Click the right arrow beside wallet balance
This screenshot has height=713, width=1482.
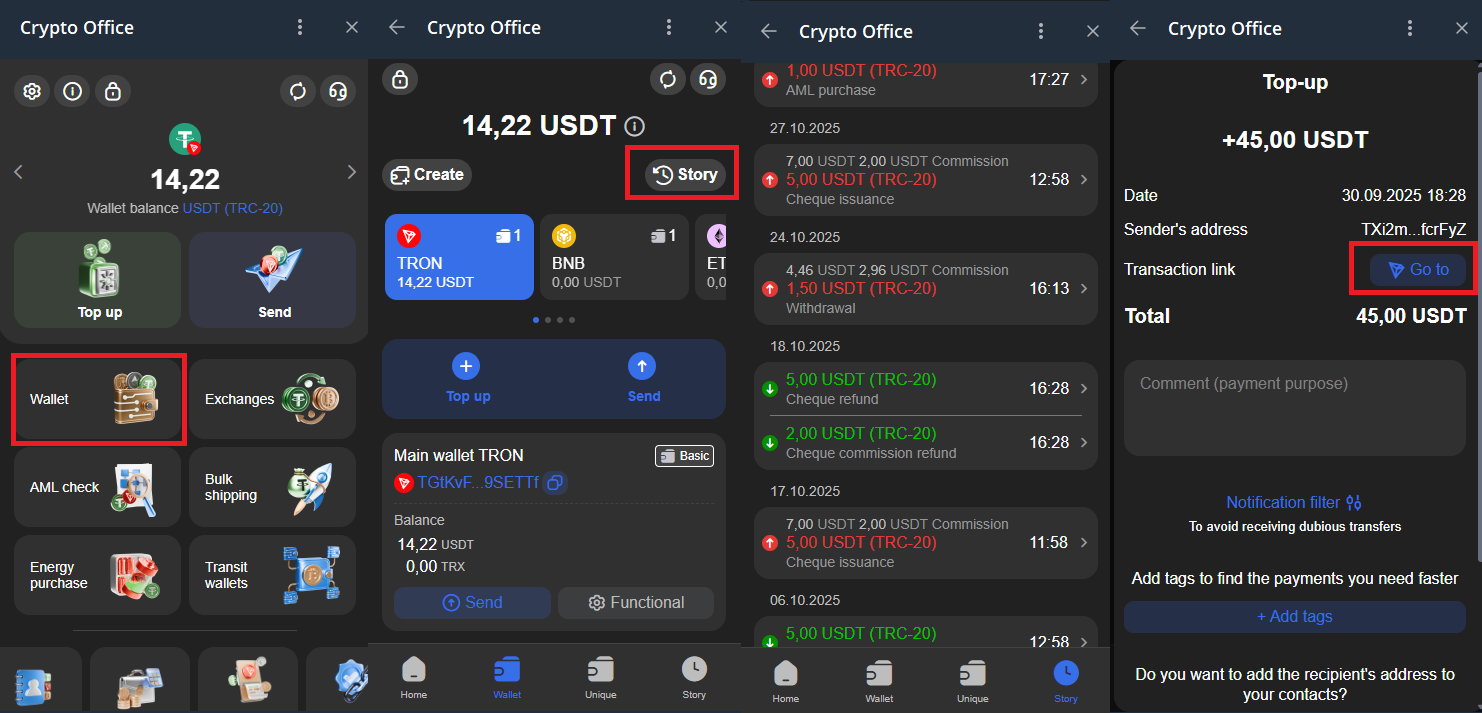351,171
